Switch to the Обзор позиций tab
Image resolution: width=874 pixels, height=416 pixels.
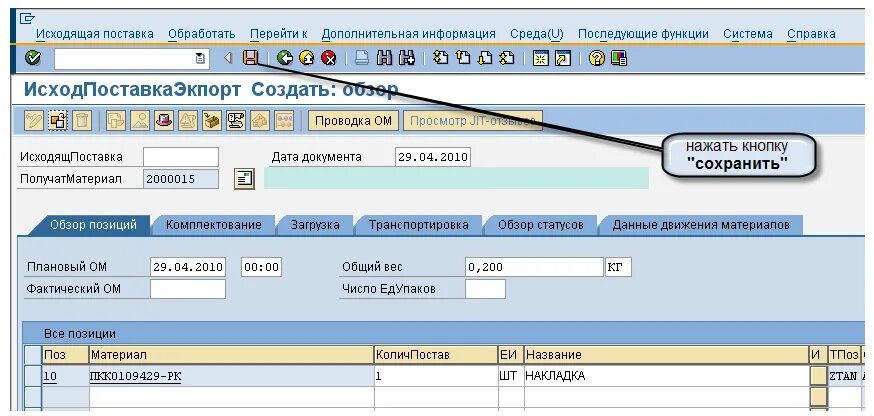point(93,225)
